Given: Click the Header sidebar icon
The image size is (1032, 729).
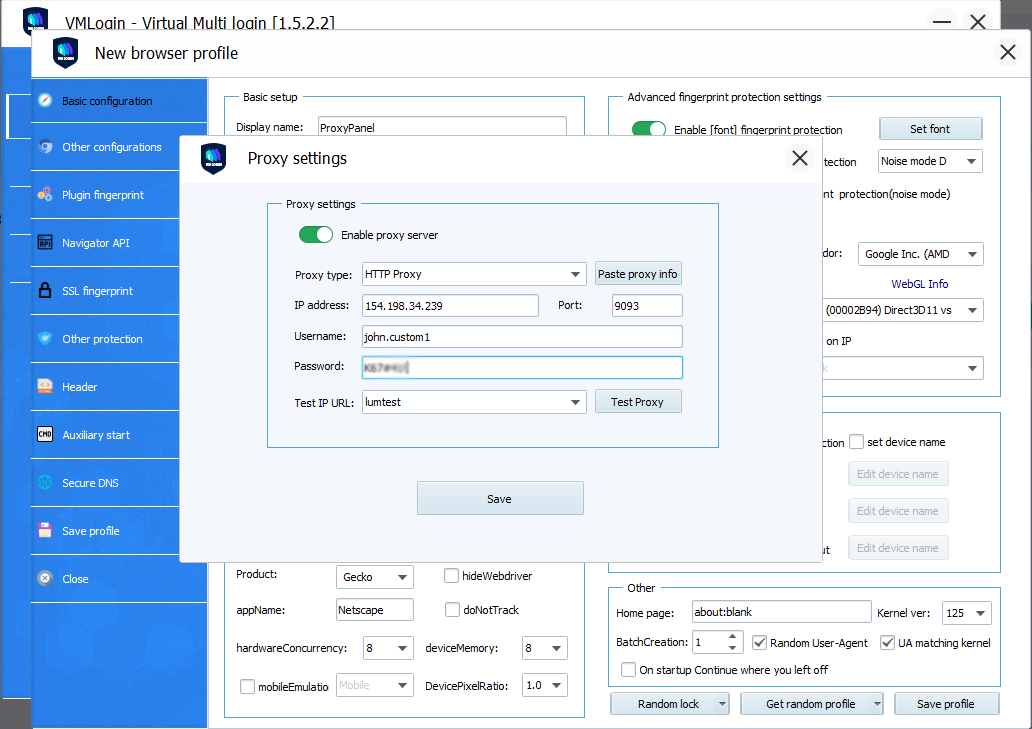Looking at the screenshot, I should [45, 387].
